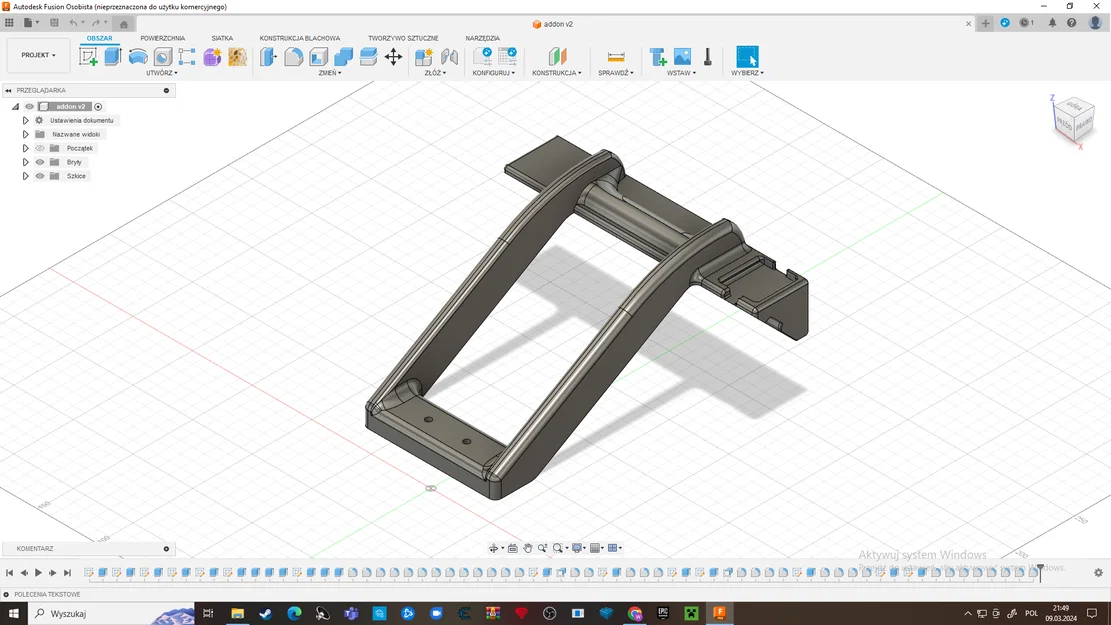Select the Shell tool
This screenshot has width=1111, height=625.
point(319,57)
